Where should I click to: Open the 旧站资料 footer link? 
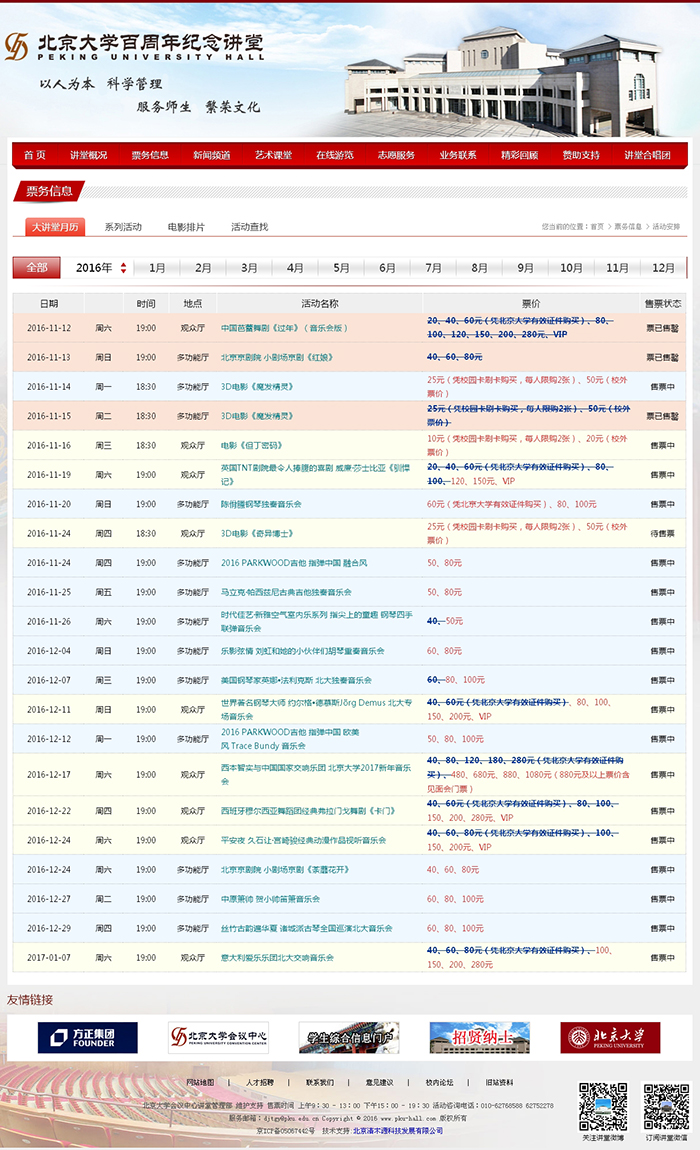tap(499, 1082)
